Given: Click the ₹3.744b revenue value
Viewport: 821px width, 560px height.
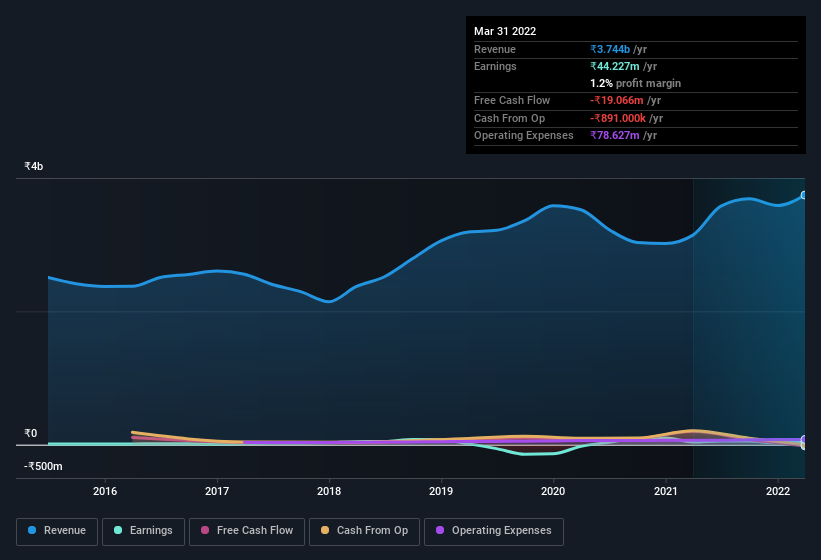Looking at the screenshot, I should pyautogui.click(x=610, y=49).
